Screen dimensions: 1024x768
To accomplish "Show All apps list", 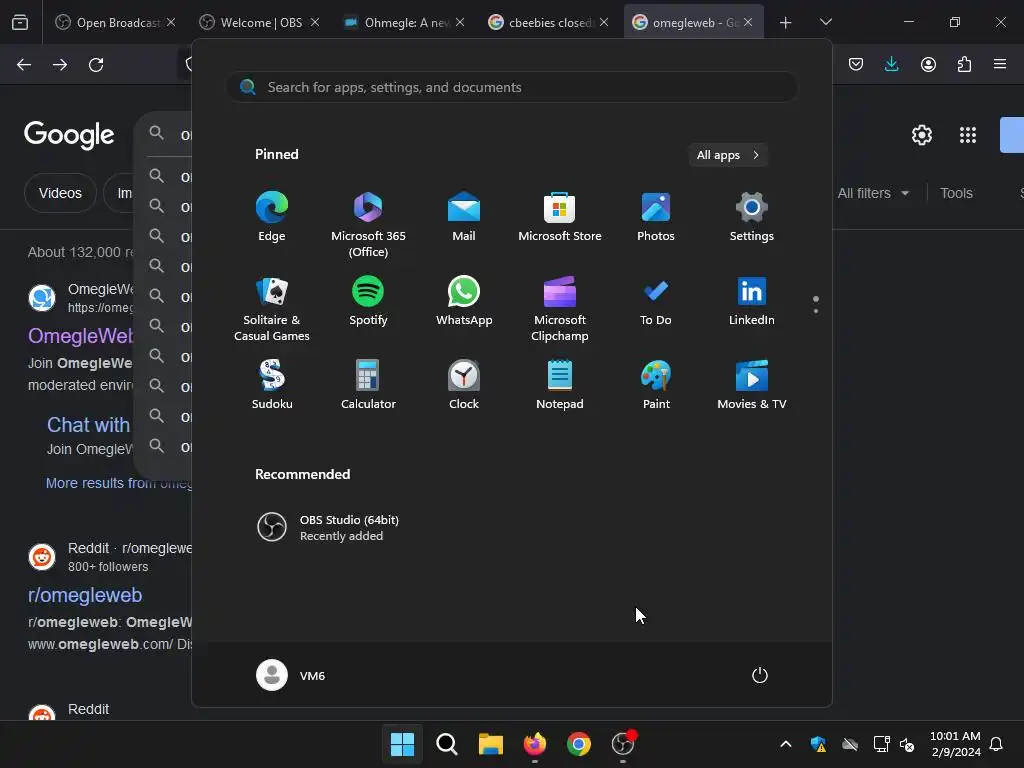I will [728, 155].
